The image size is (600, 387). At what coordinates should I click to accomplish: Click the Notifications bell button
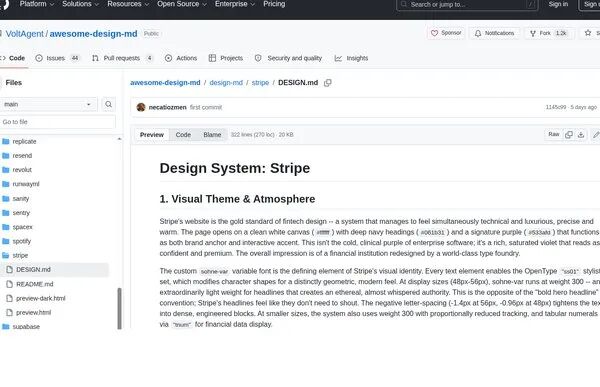(494, 33)
